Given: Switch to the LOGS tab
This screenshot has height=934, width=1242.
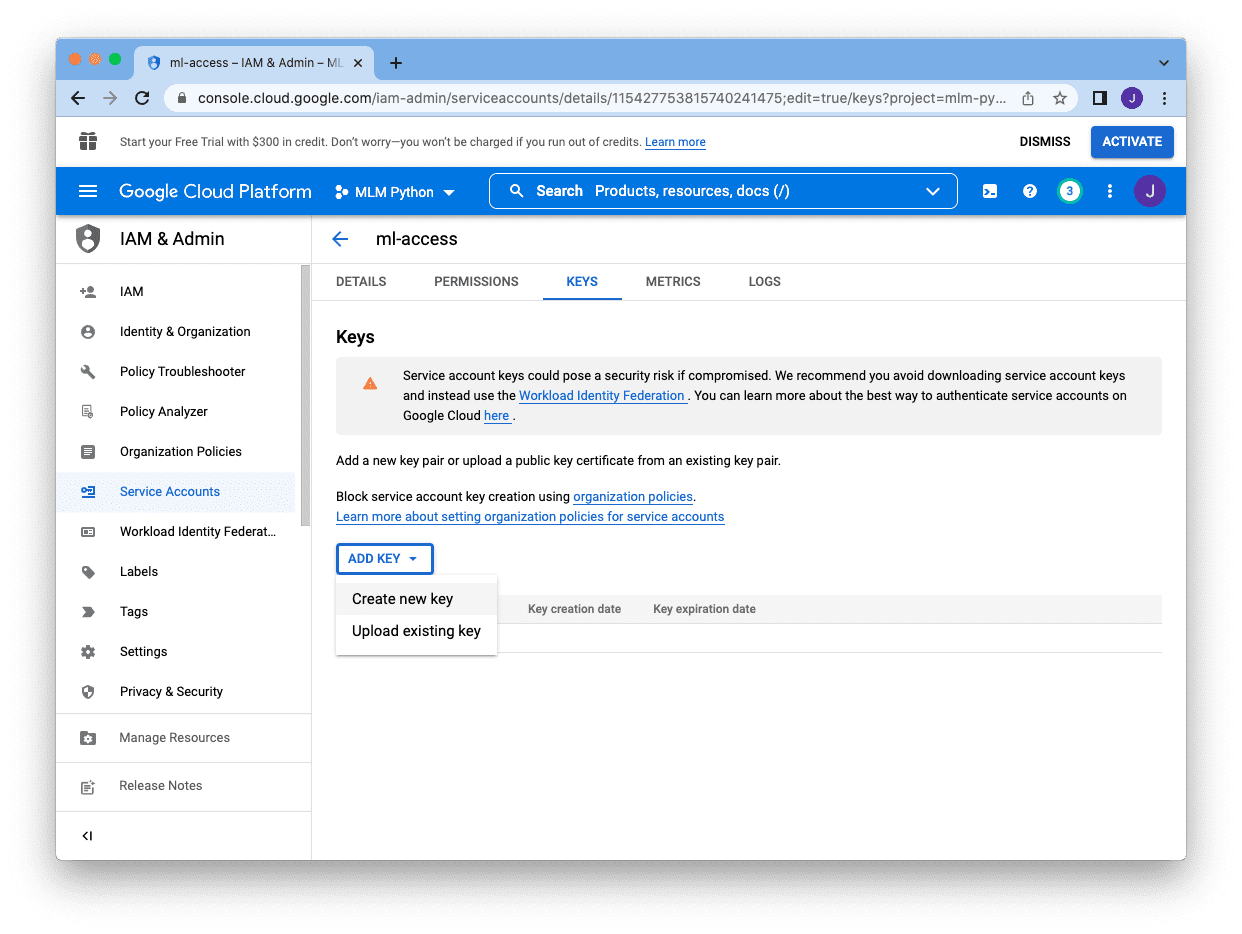Looking at the screenshot, I should (x=764, y=282).
